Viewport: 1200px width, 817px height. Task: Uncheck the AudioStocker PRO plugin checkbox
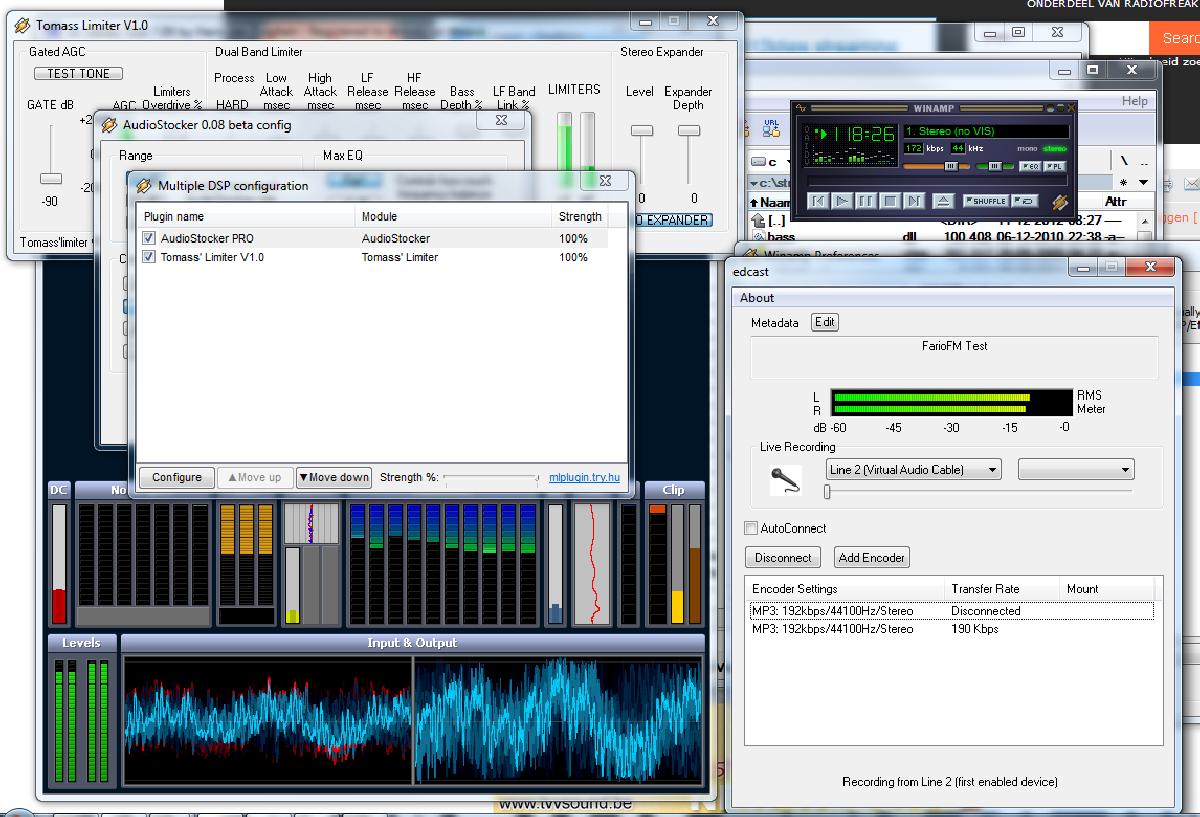point(149,239)
